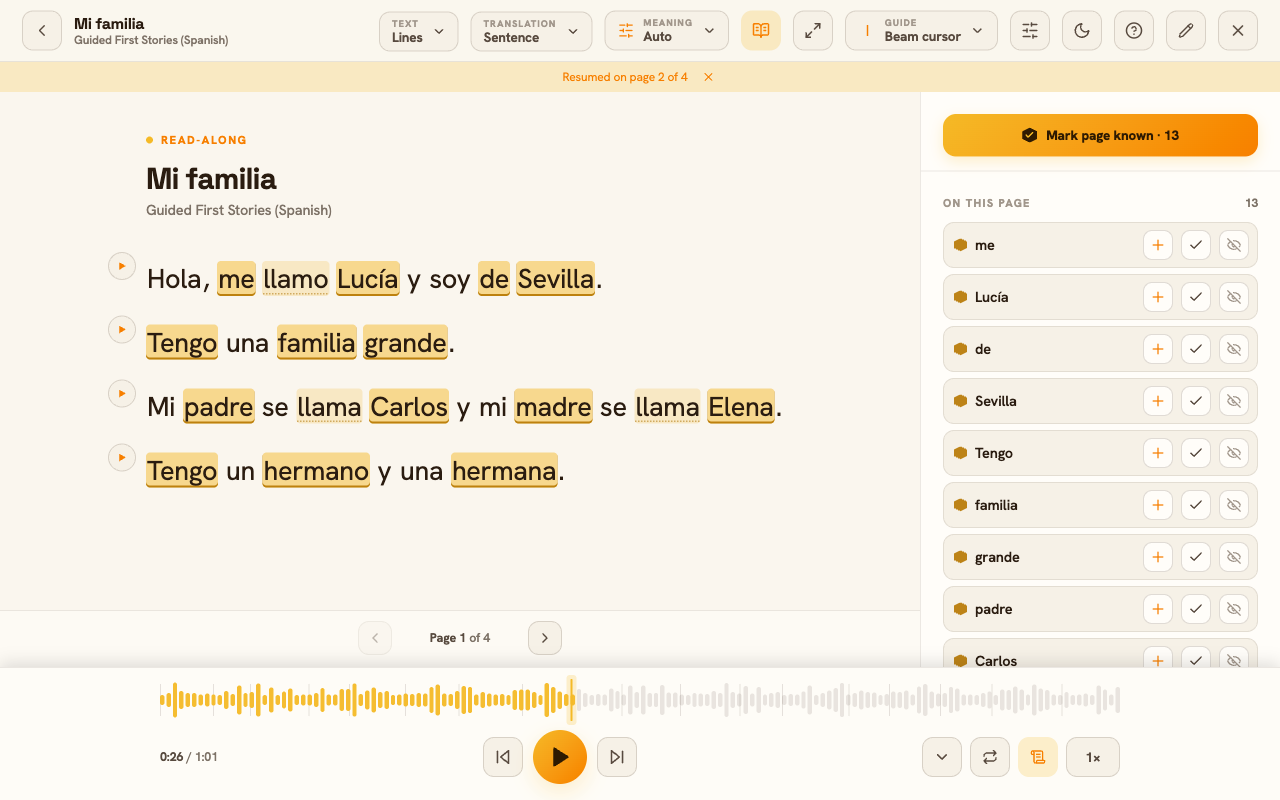Mark 'de' as known with checkmark
Image resolution: width=1280 pixels, height=800 pixels.
coord(1196,349)
